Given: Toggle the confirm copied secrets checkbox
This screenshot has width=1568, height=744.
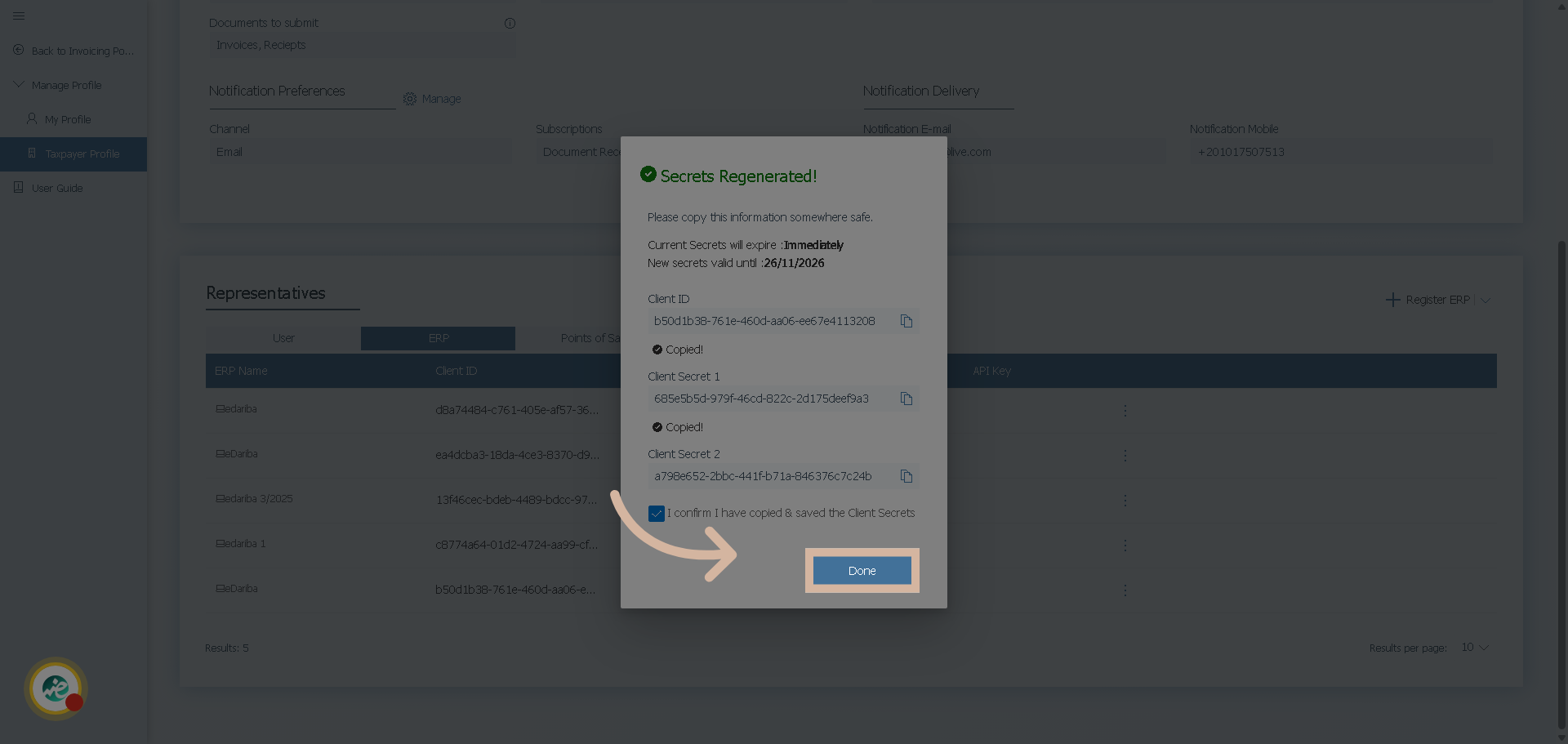Looking at the screenshot, I should 656,514.
